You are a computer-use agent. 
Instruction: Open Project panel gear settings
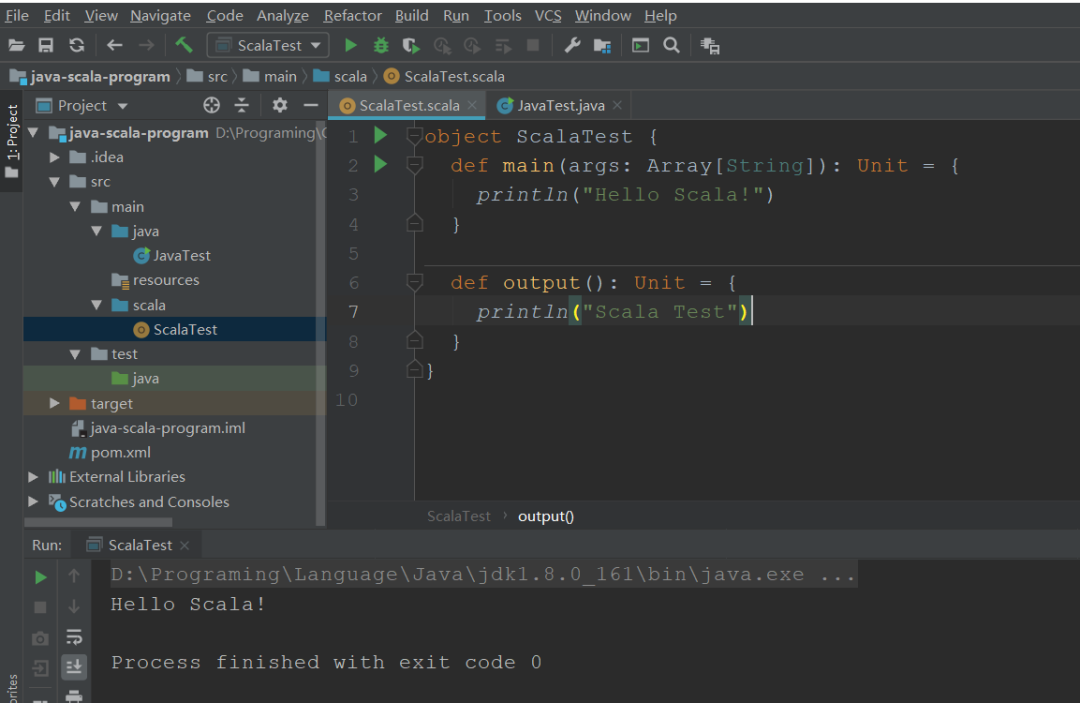[x=280, y=105]
